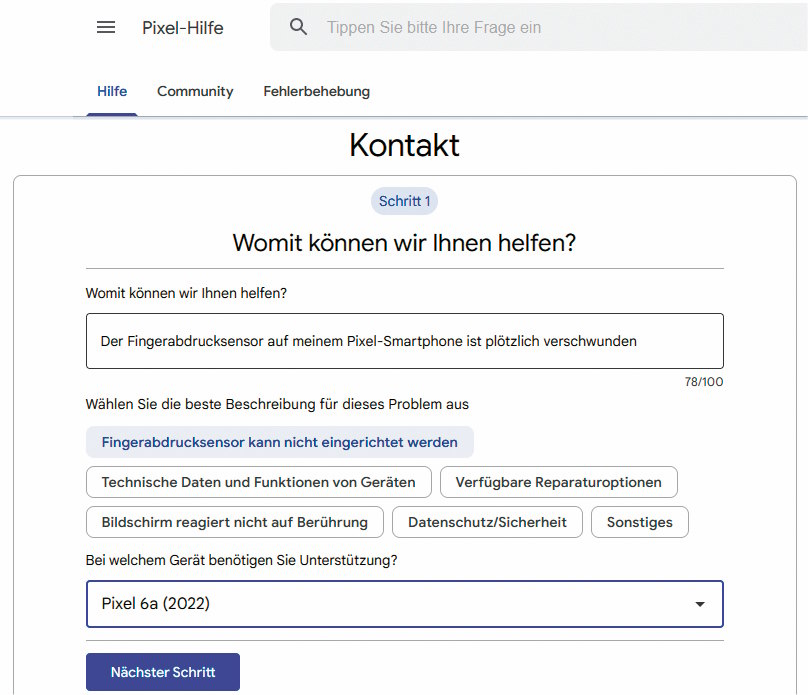
Task: Click the 78/100 character counter
Action: 705,382
